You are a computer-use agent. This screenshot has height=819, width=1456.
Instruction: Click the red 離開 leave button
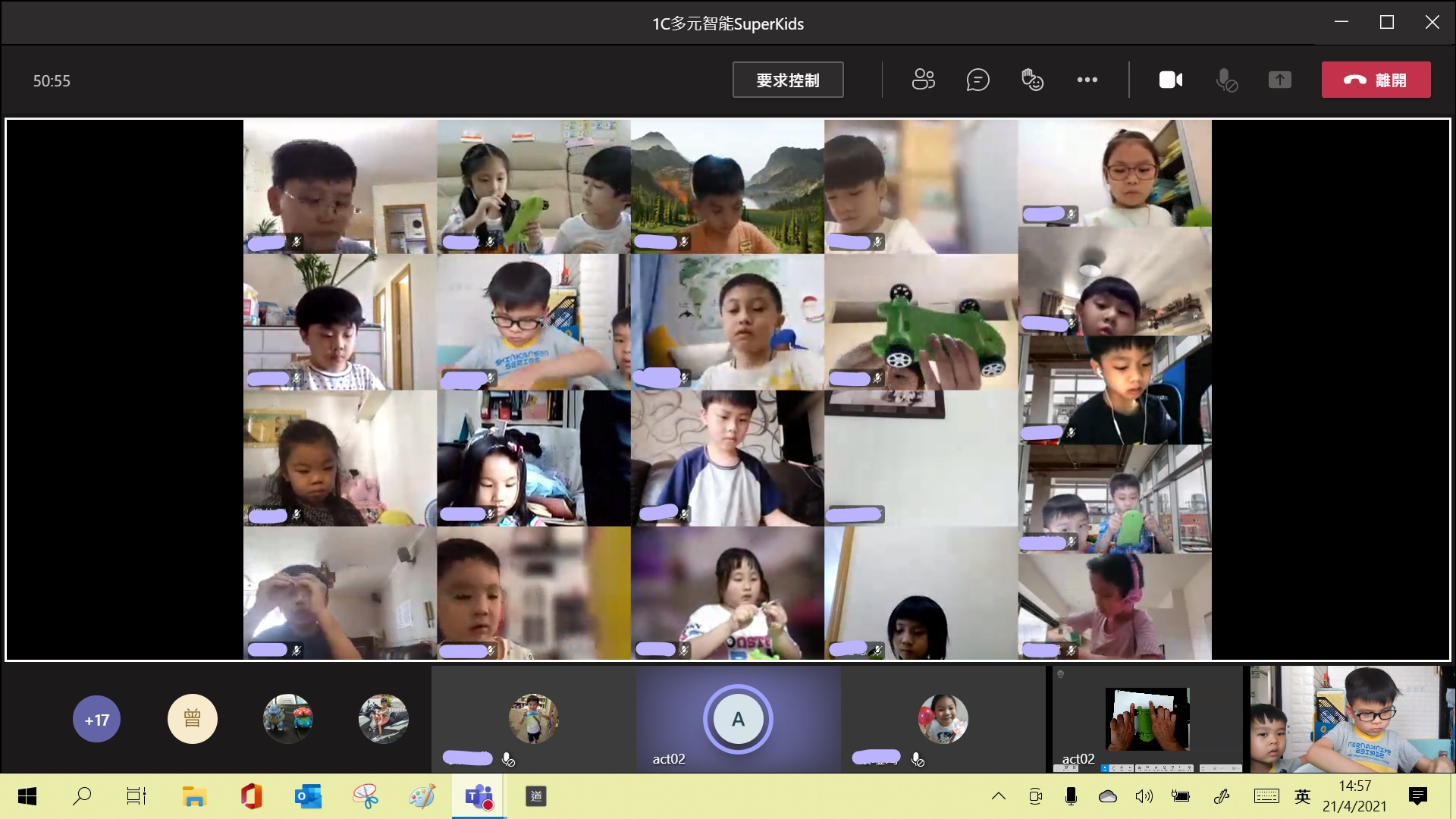tap(1376, 80)
